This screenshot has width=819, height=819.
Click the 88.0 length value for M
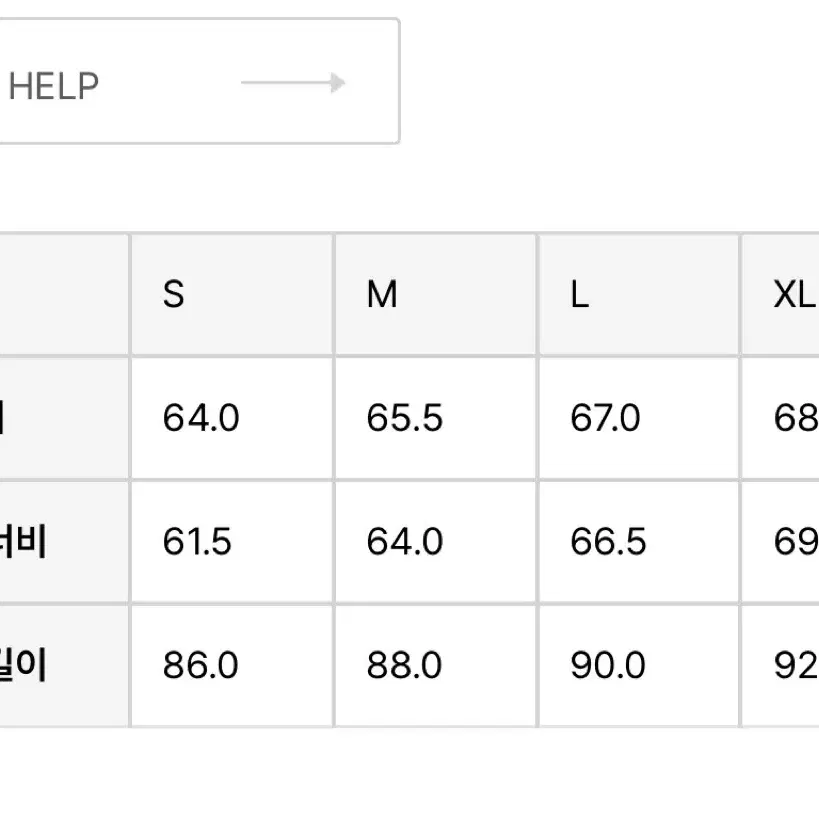pos(404,665)
